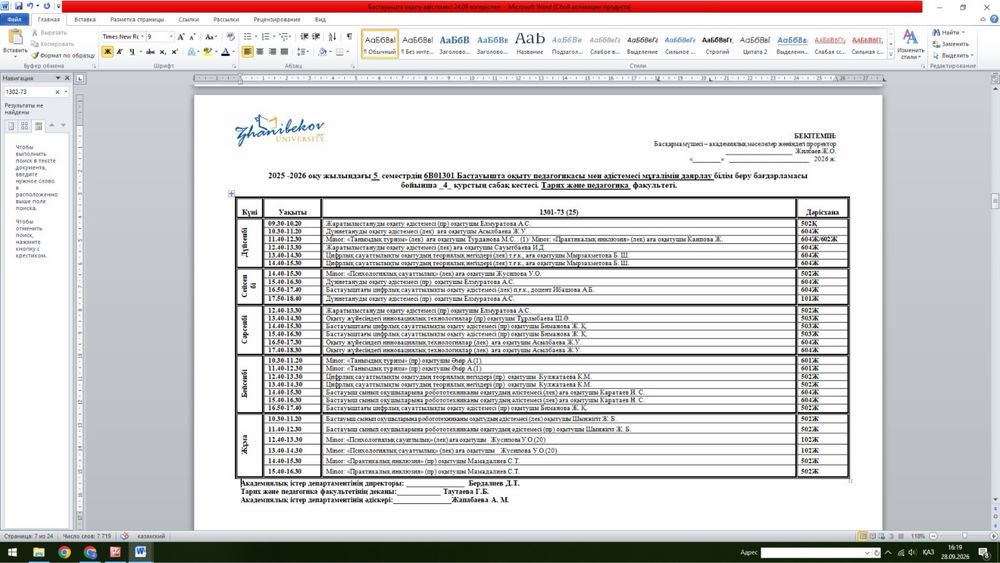Browse headings in navigation pane

click(x=11, y=126)
